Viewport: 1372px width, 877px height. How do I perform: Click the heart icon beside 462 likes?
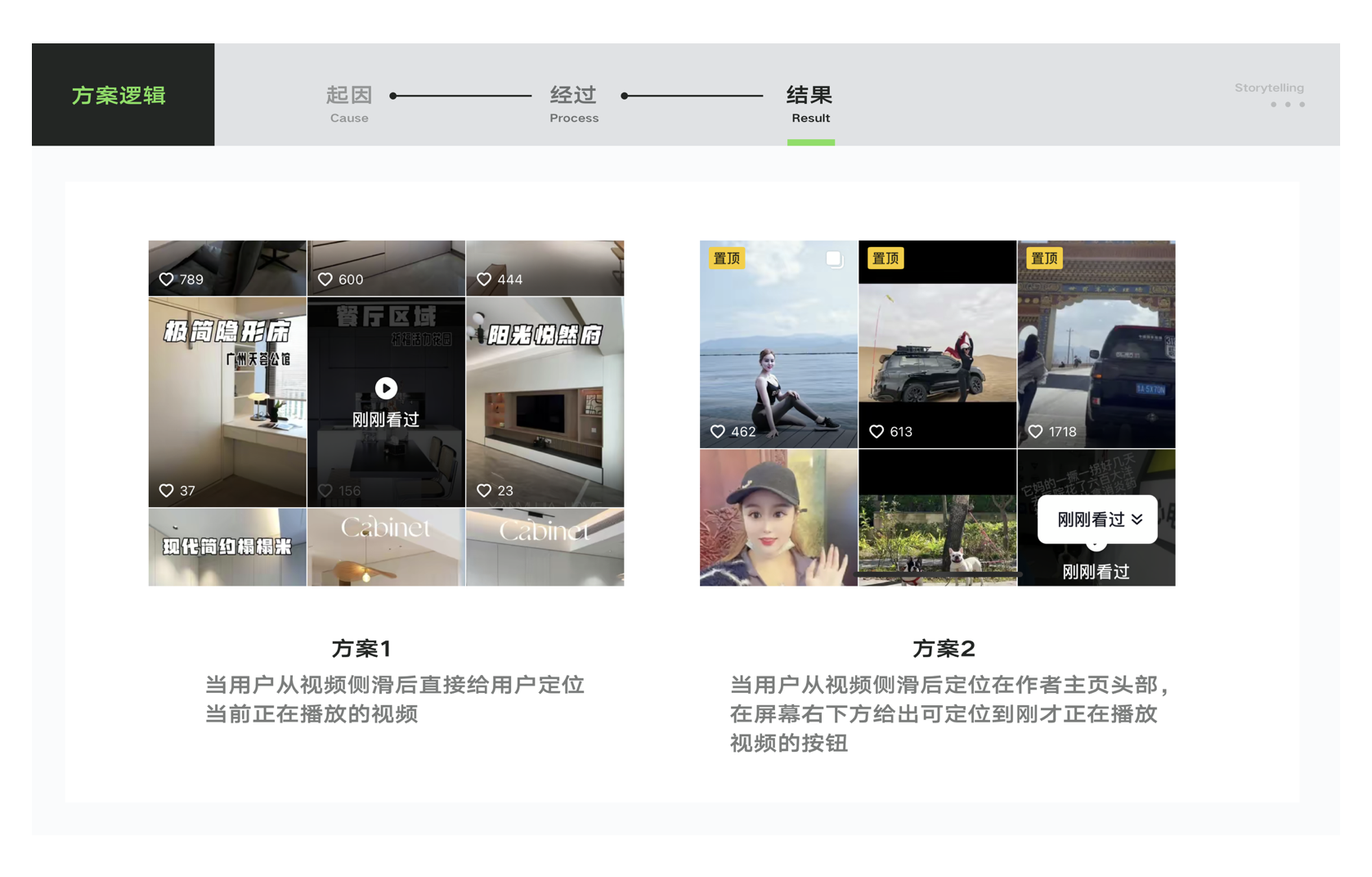718,432
